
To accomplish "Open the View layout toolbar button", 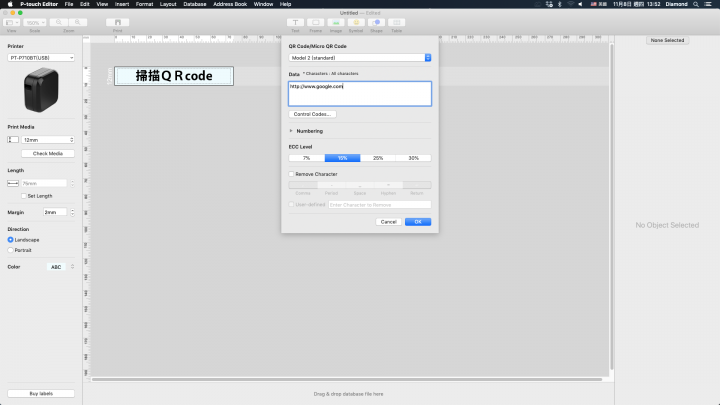I will pyautogui.click(x=11, y=22).
